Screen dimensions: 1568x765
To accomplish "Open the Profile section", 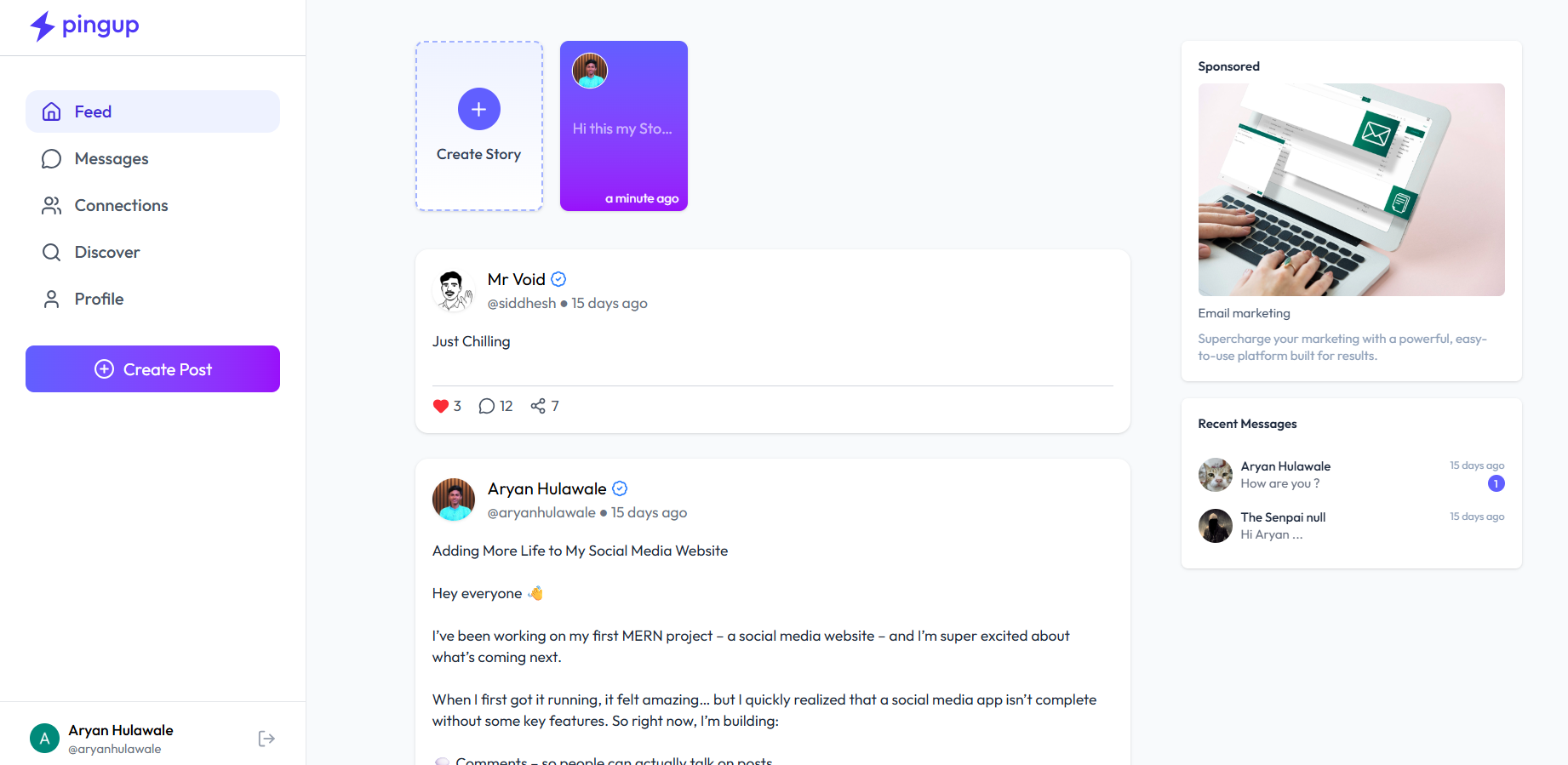I will click(x=99, y=300).
